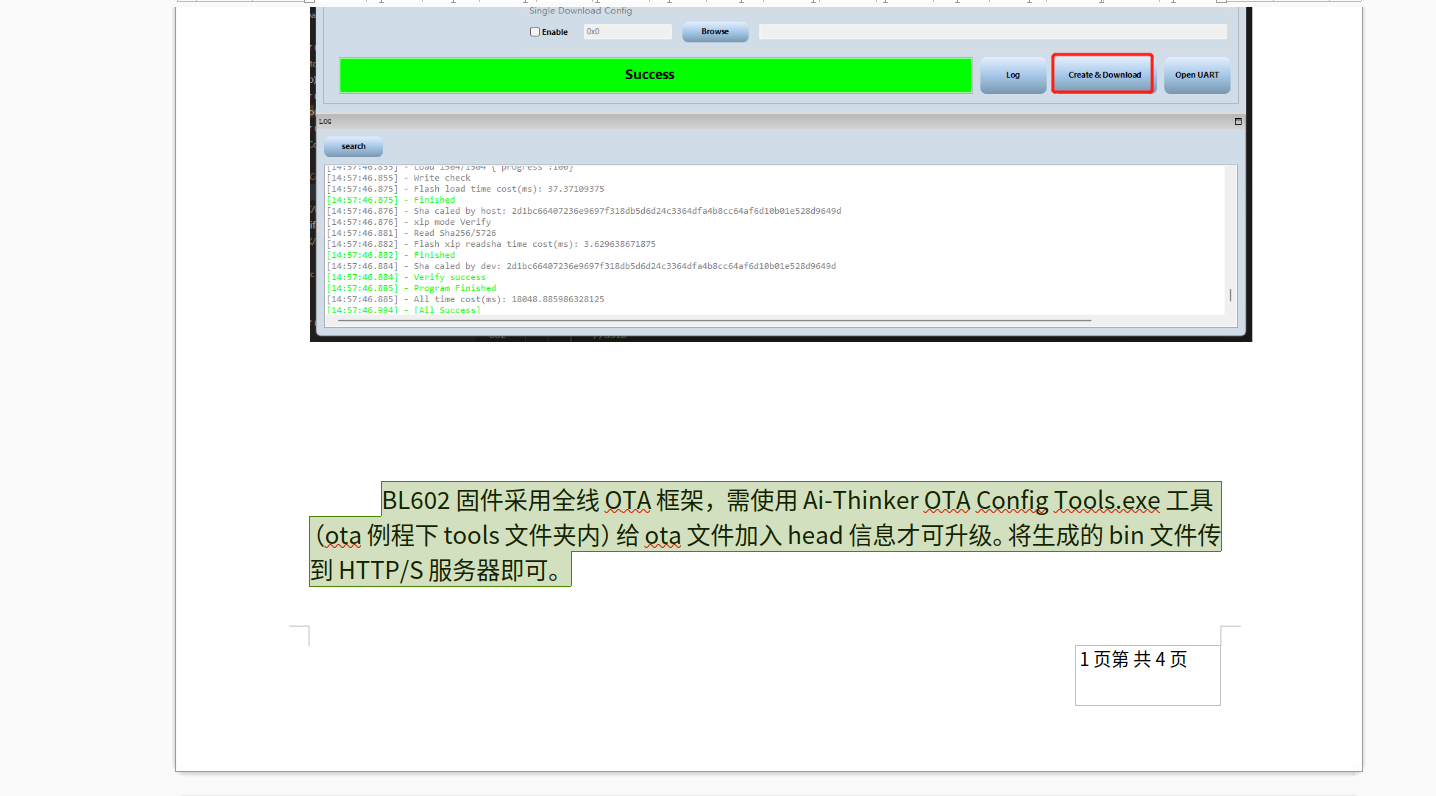Screen dimensions: 1436x796
Task: Click 'Ai-Thinker' in the highlighted paragraph
Action: (x=860, y=500)
